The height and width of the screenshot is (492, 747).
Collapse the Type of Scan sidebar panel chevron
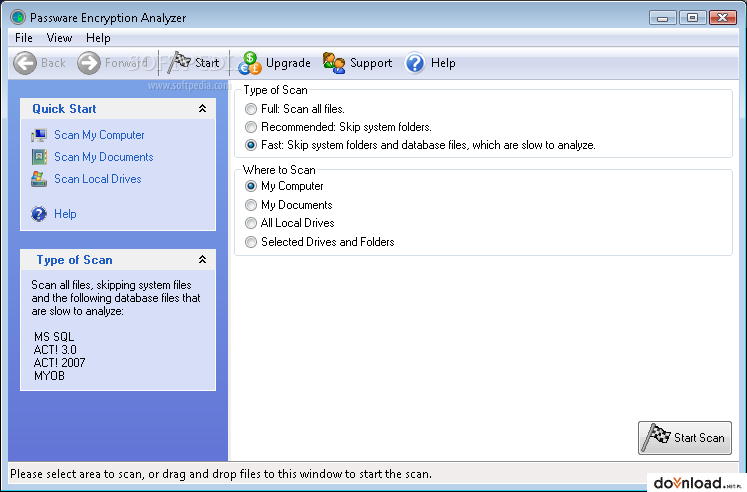tap(202, 260)
